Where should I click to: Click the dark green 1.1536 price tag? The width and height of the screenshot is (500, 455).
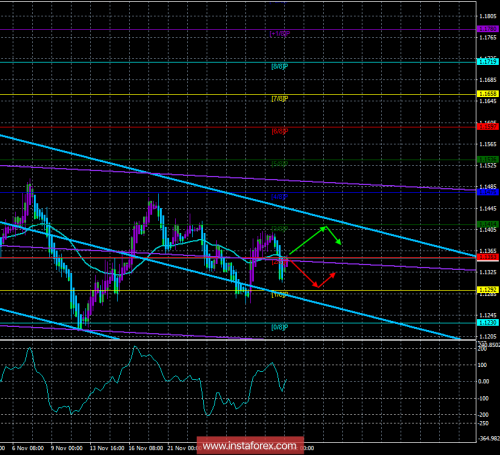(x=488, y=159)
